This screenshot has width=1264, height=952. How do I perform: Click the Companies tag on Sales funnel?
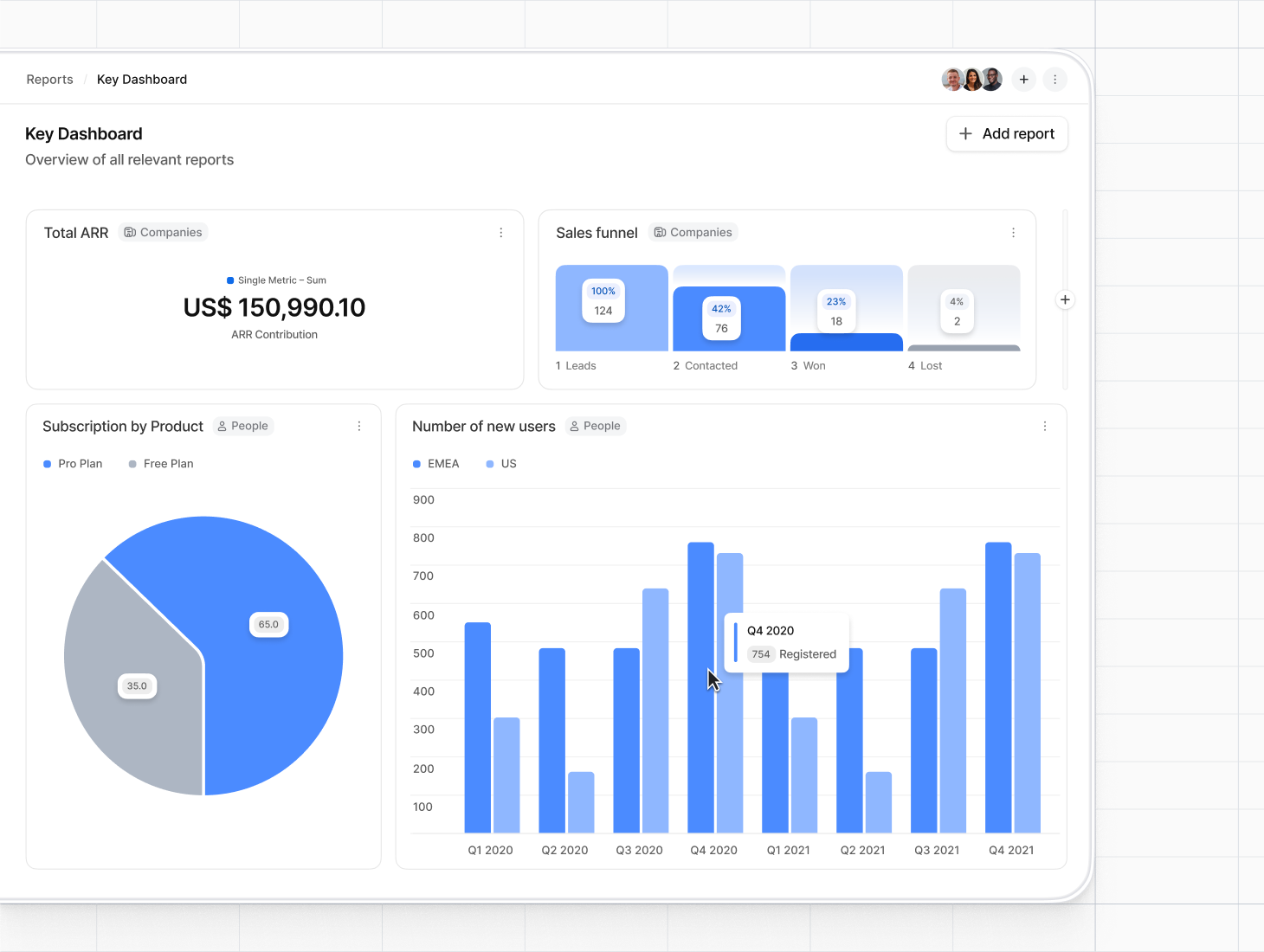[693, 232]
